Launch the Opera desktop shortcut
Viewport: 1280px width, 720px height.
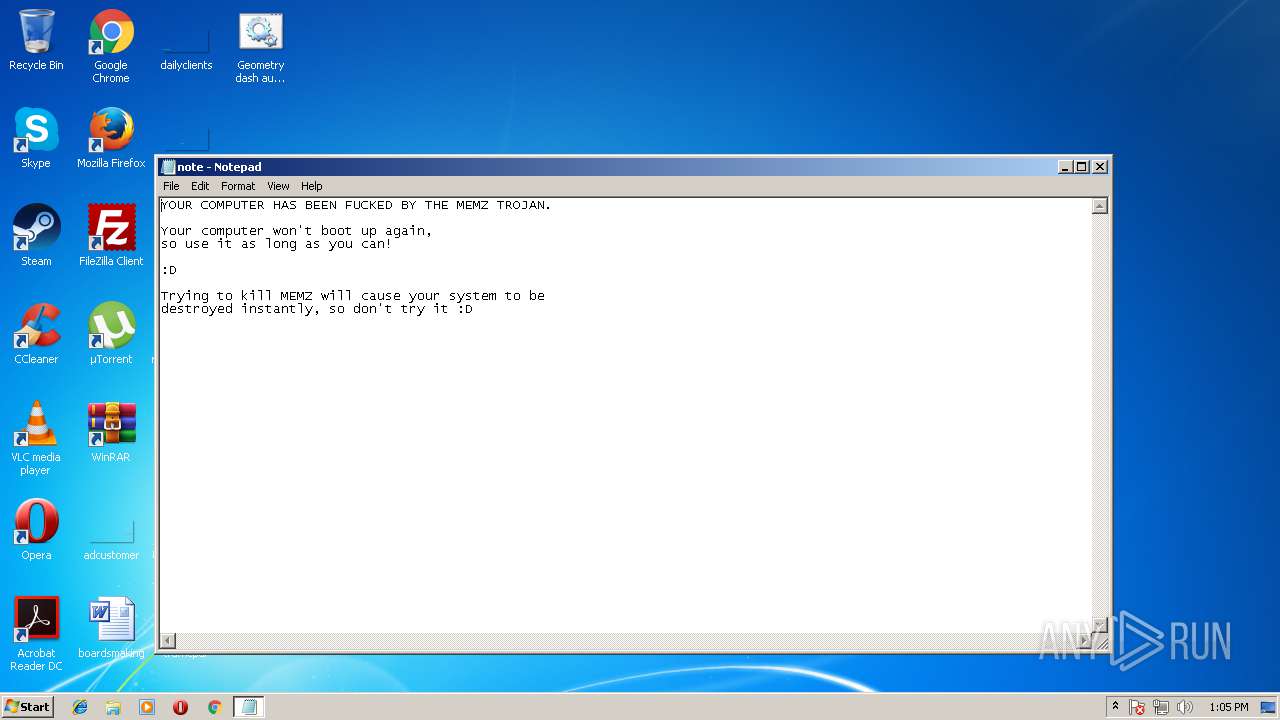click(x=36, y=530)
